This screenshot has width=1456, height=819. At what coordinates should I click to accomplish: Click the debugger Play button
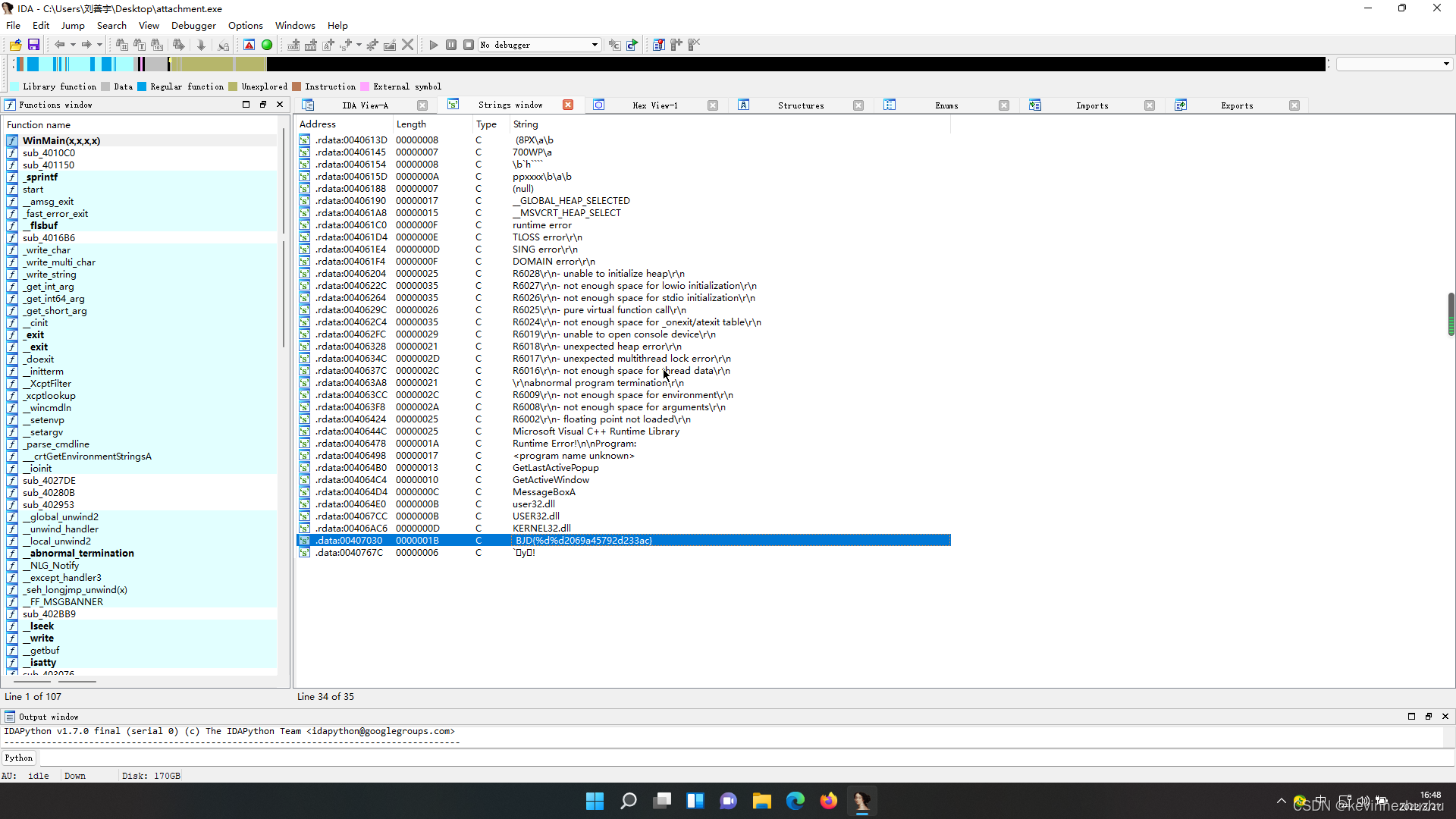click(434, 45)
